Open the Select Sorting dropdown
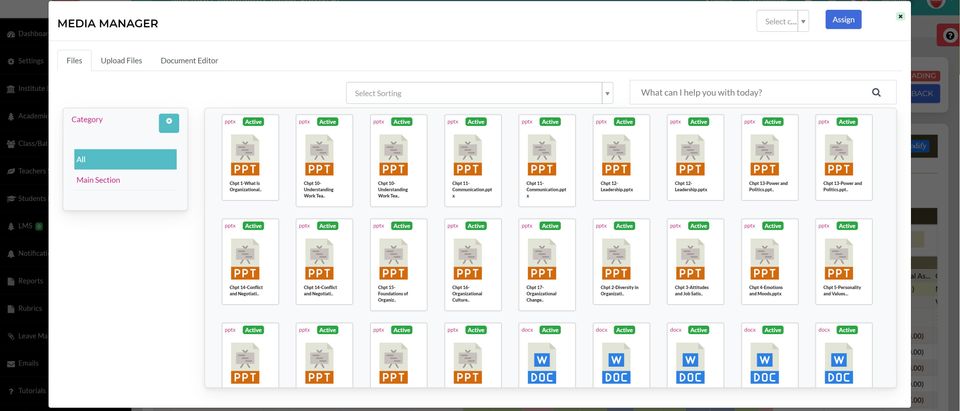The width and height of the screenshot is (960, 411). tap(480, 93)
